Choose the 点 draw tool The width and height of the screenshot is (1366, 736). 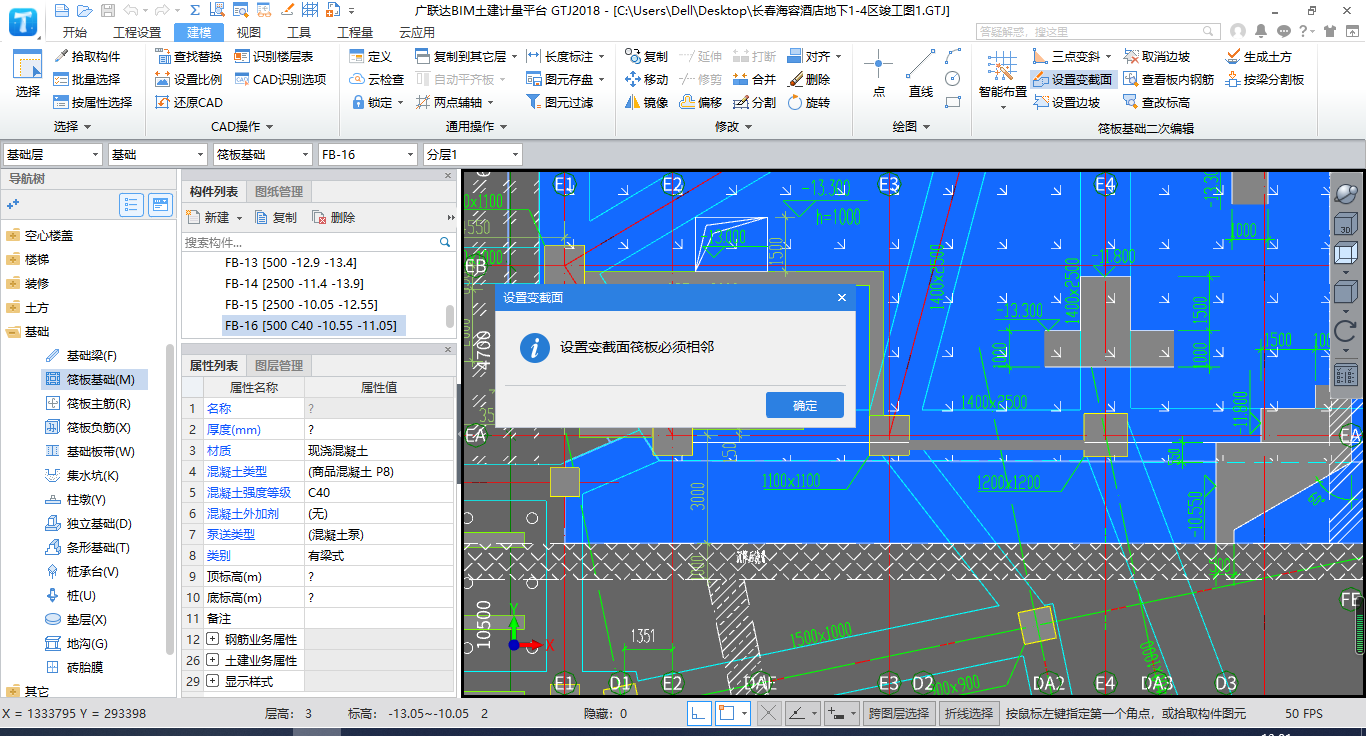pos(878,74)
